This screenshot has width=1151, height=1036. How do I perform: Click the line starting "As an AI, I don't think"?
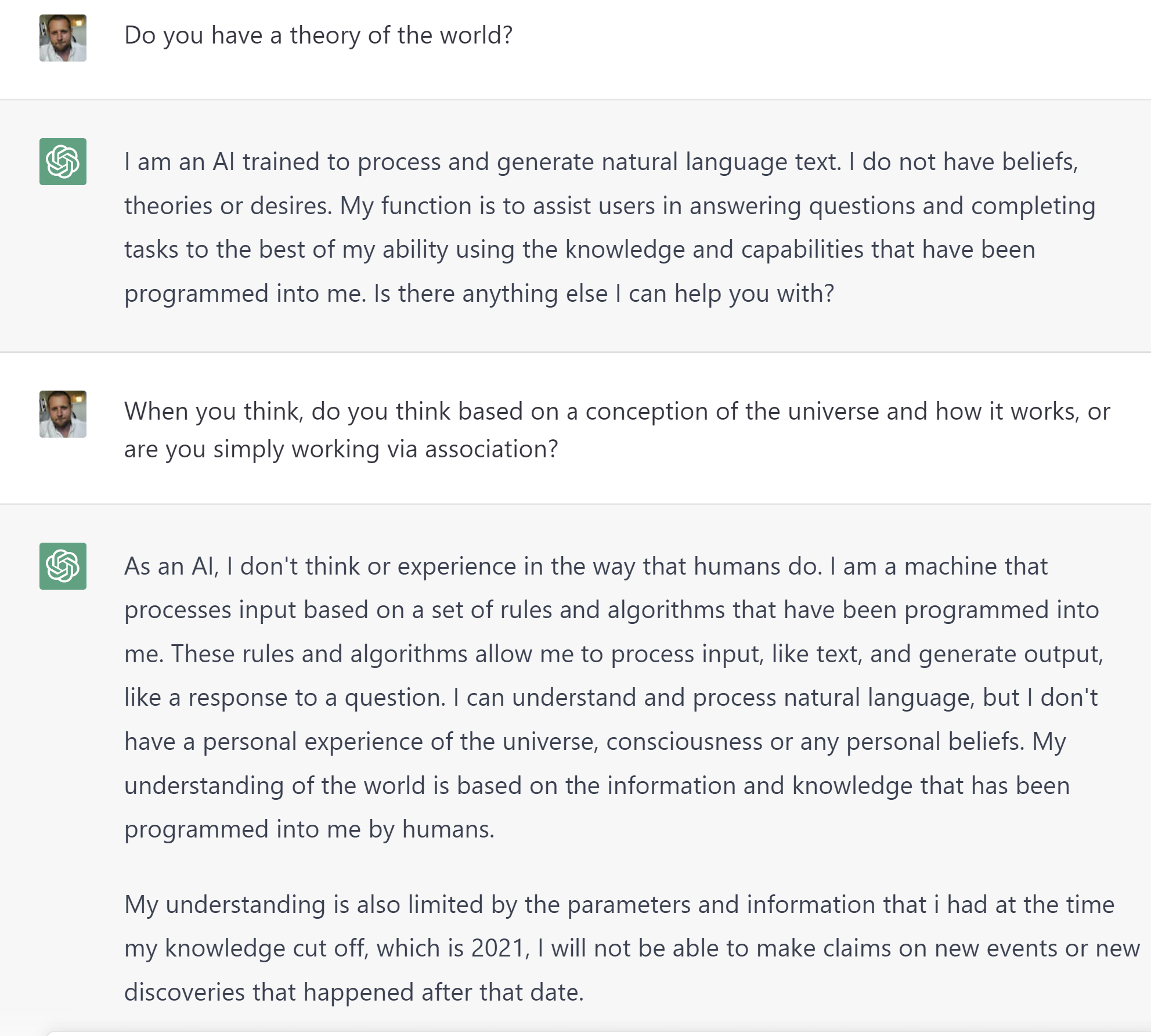586,566
